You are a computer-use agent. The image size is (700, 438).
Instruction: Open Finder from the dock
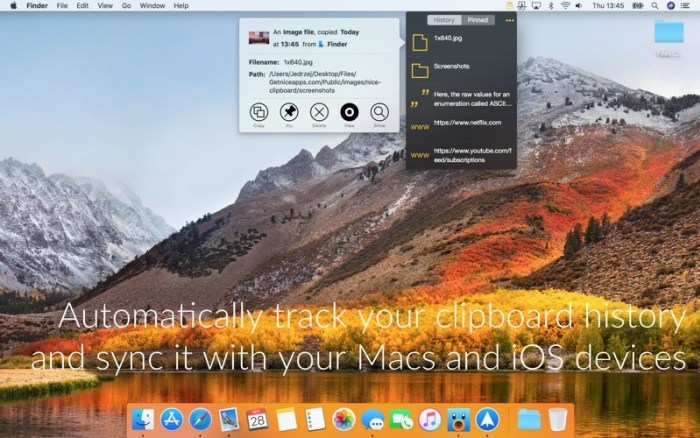(x=143, y=420)
